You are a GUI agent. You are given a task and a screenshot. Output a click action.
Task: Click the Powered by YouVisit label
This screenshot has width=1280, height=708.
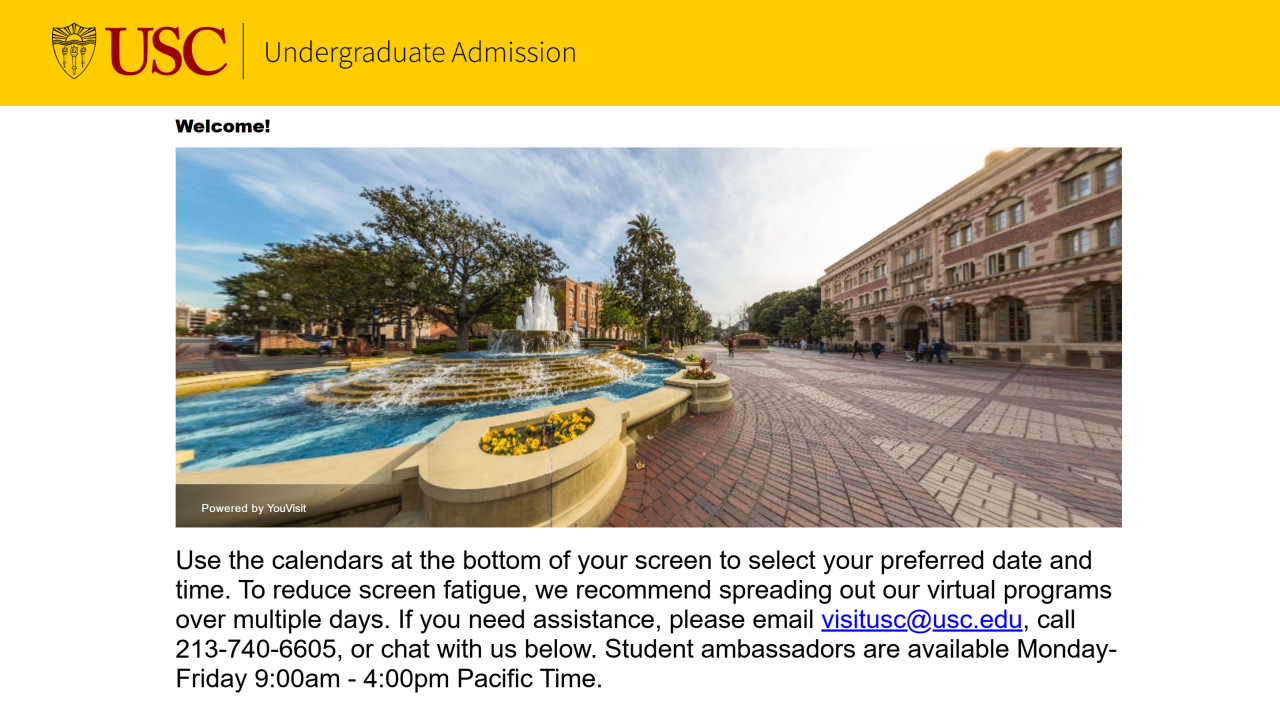pos(253,508)
